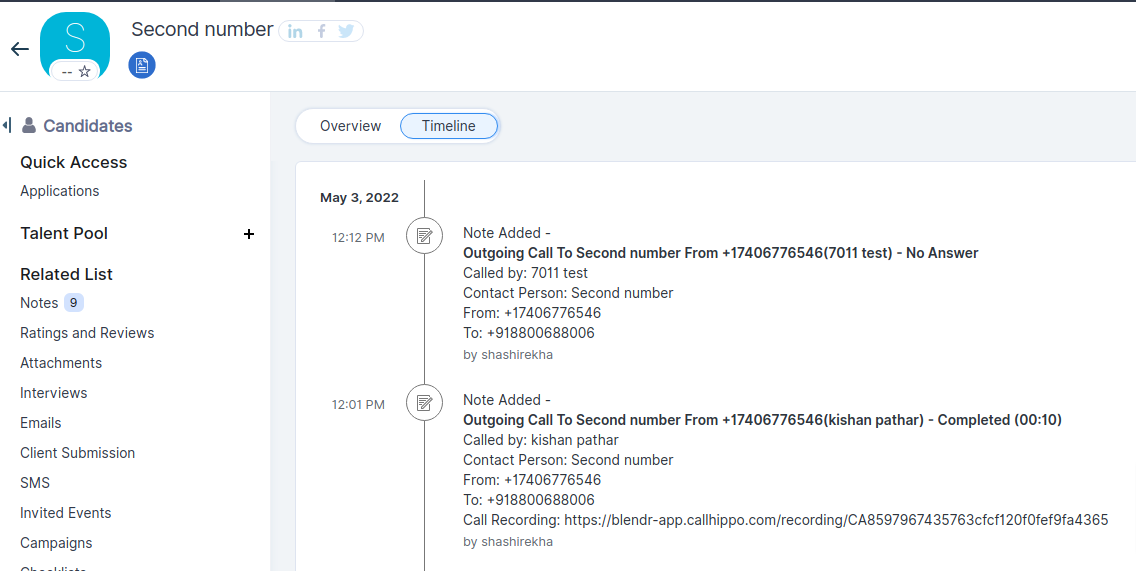Mark candidate with the star rating icon
Image resolution: width=1136 pixels, height=571 pixels.
pos(85,71)
